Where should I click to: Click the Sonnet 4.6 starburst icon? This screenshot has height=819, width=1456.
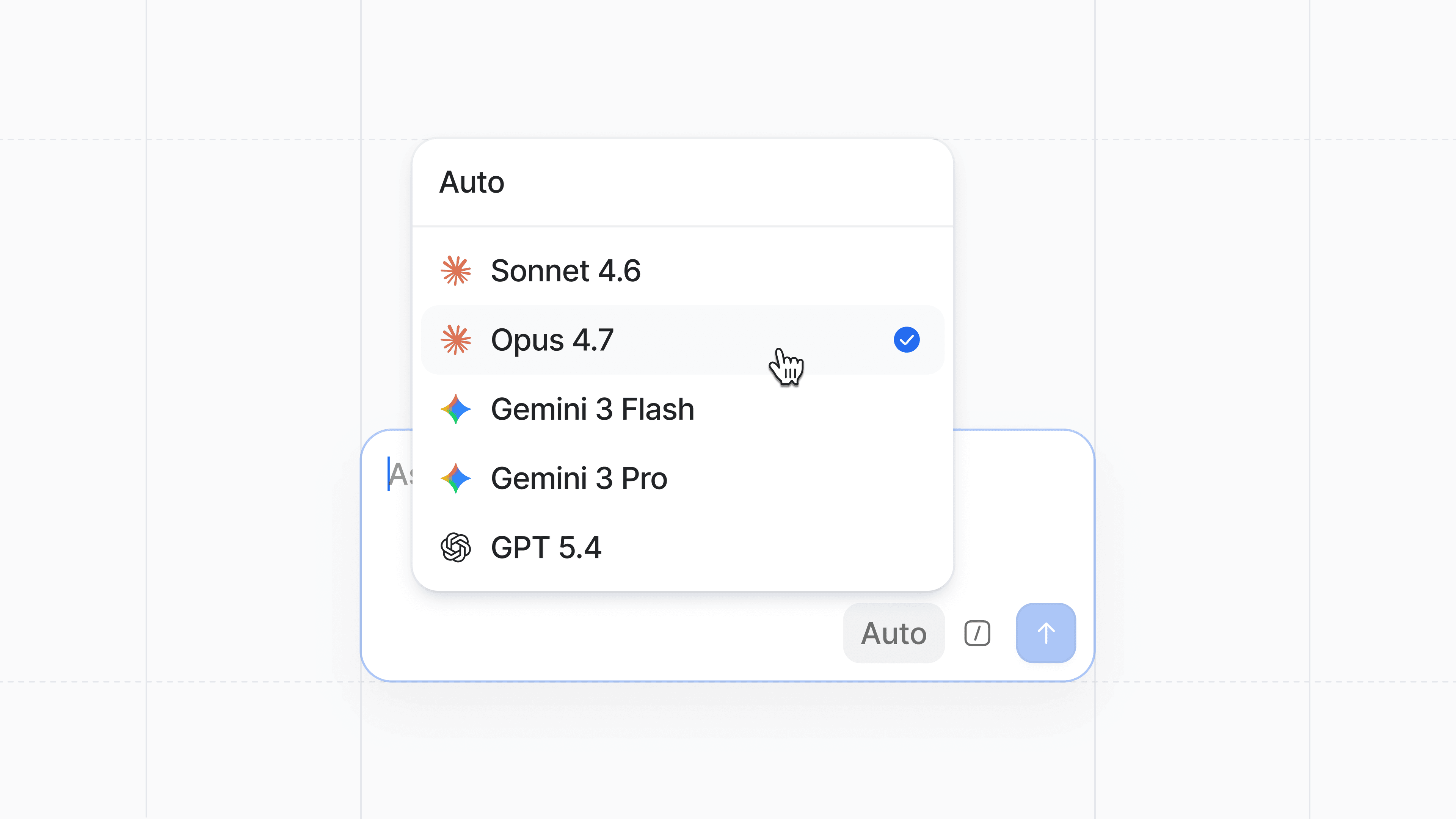455,271
